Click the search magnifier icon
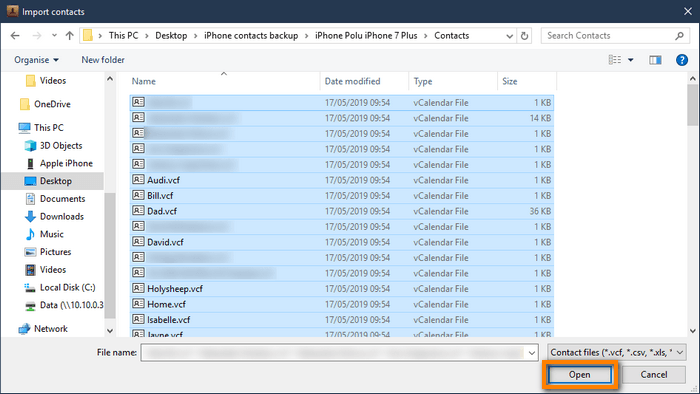The image size is (700, 394). tap(679, 36)
